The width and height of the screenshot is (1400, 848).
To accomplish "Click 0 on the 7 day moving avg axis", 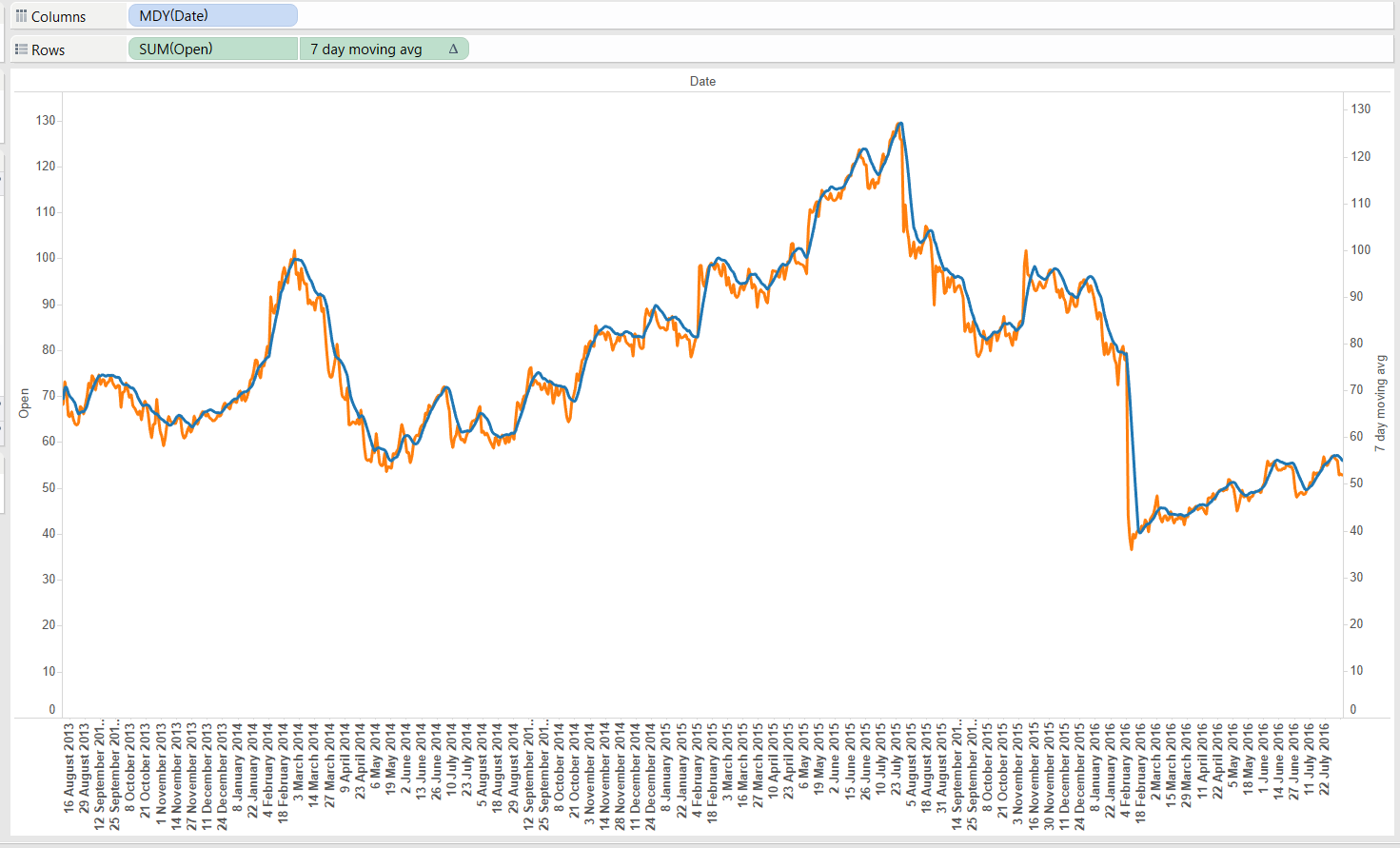I will coord(1353,709).
